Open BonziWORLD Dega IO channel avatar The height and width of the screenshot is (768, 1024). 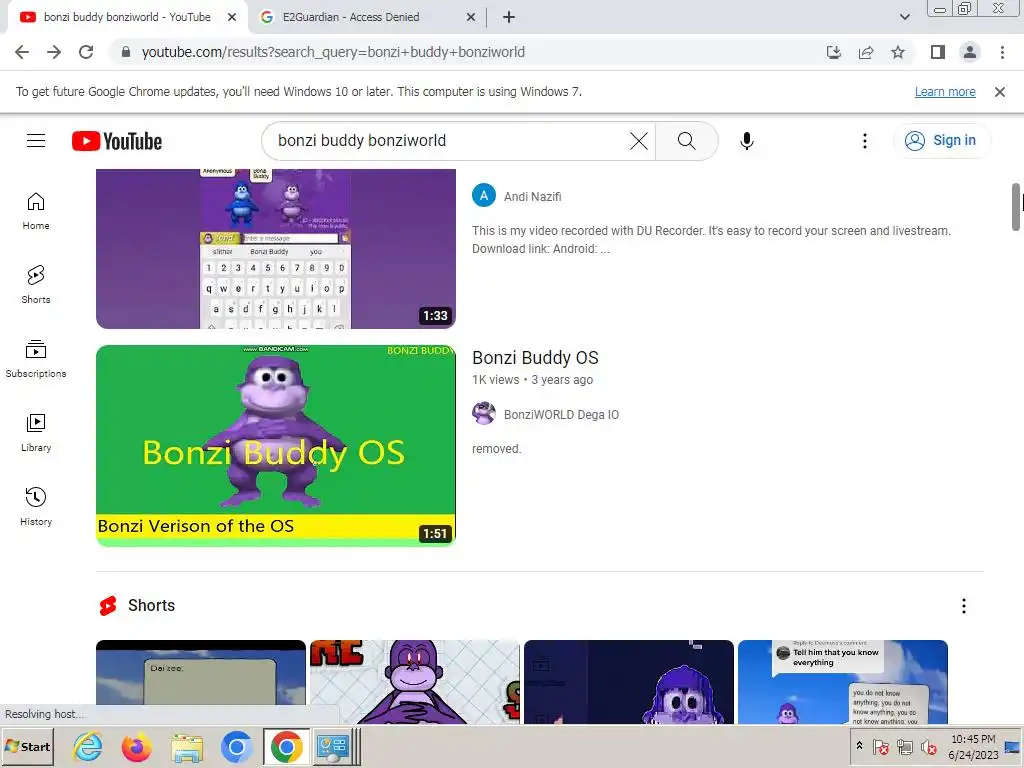[x=484, y=413]
